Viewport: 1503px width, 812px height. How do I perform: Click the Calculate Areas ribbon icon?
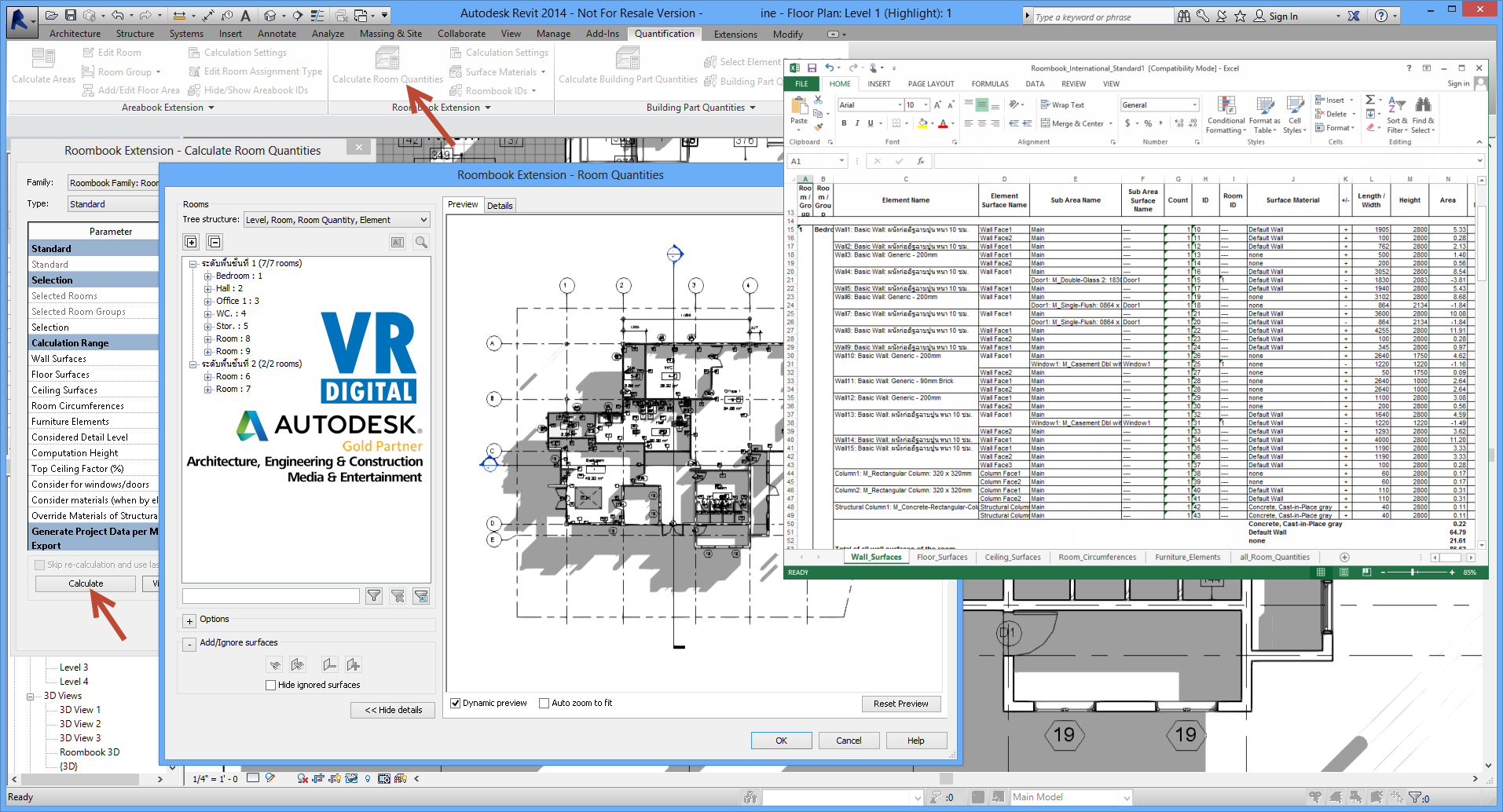point(43,58)
